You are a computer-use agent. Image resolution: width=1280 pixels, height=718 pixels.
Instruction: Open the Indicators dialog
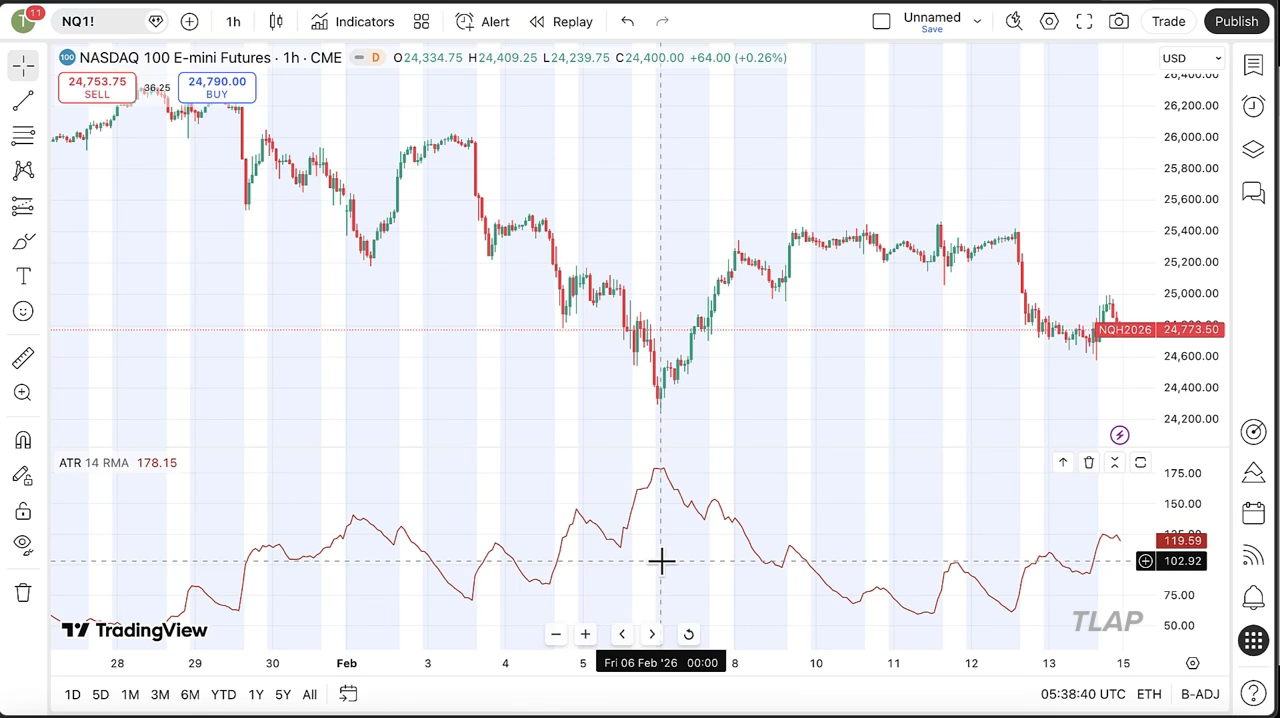click(353, 21)
